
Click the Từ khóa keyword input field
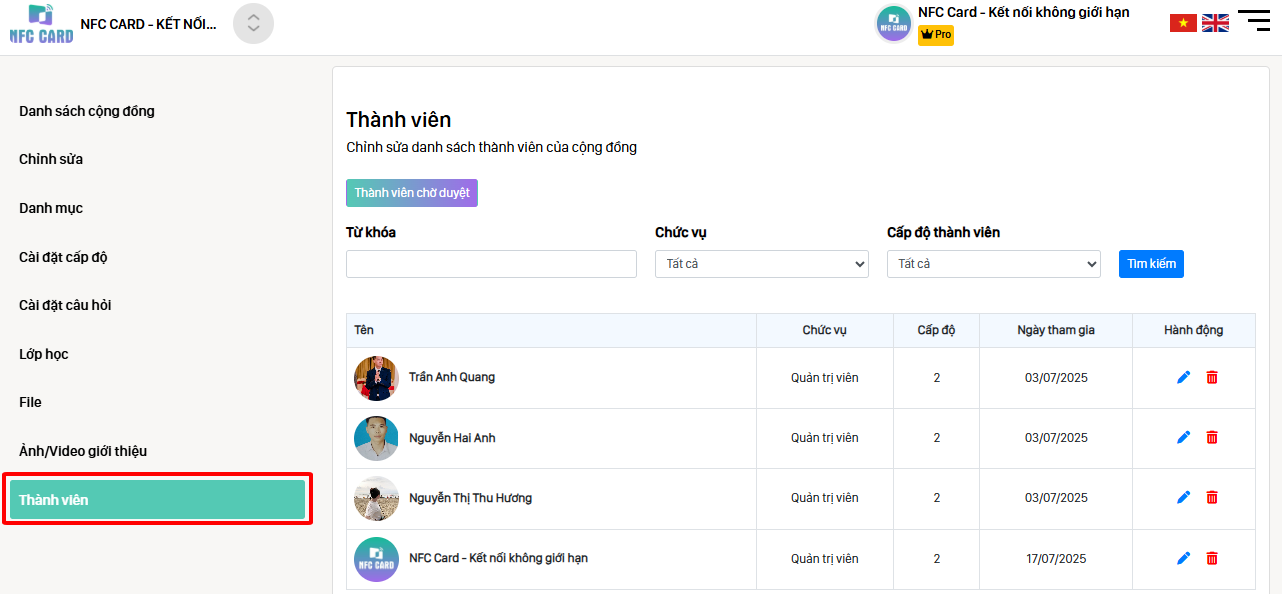pos(491,264)
